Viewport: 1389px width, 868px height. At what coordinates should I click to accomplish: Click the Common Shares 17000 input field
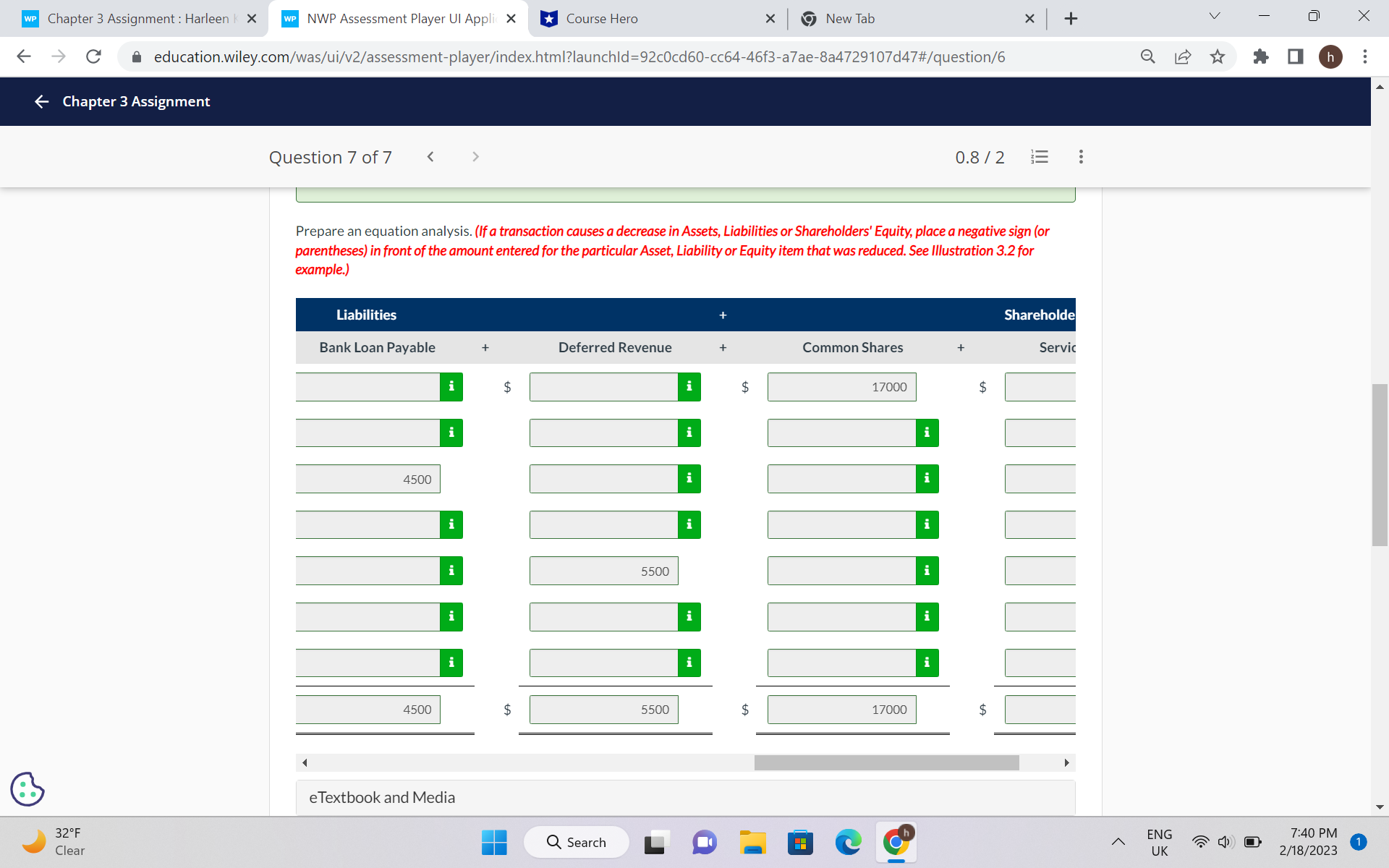841,386
